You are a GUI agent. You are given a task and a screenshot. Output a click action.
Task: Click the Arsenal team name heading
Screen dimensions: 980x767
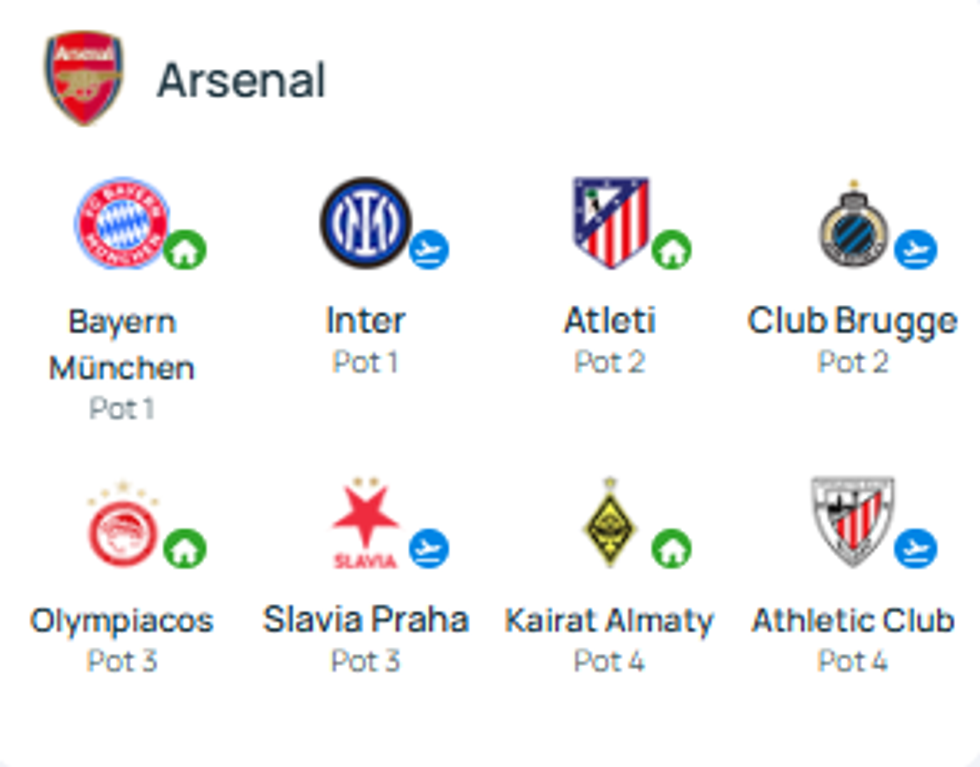[x=241, y=80]
